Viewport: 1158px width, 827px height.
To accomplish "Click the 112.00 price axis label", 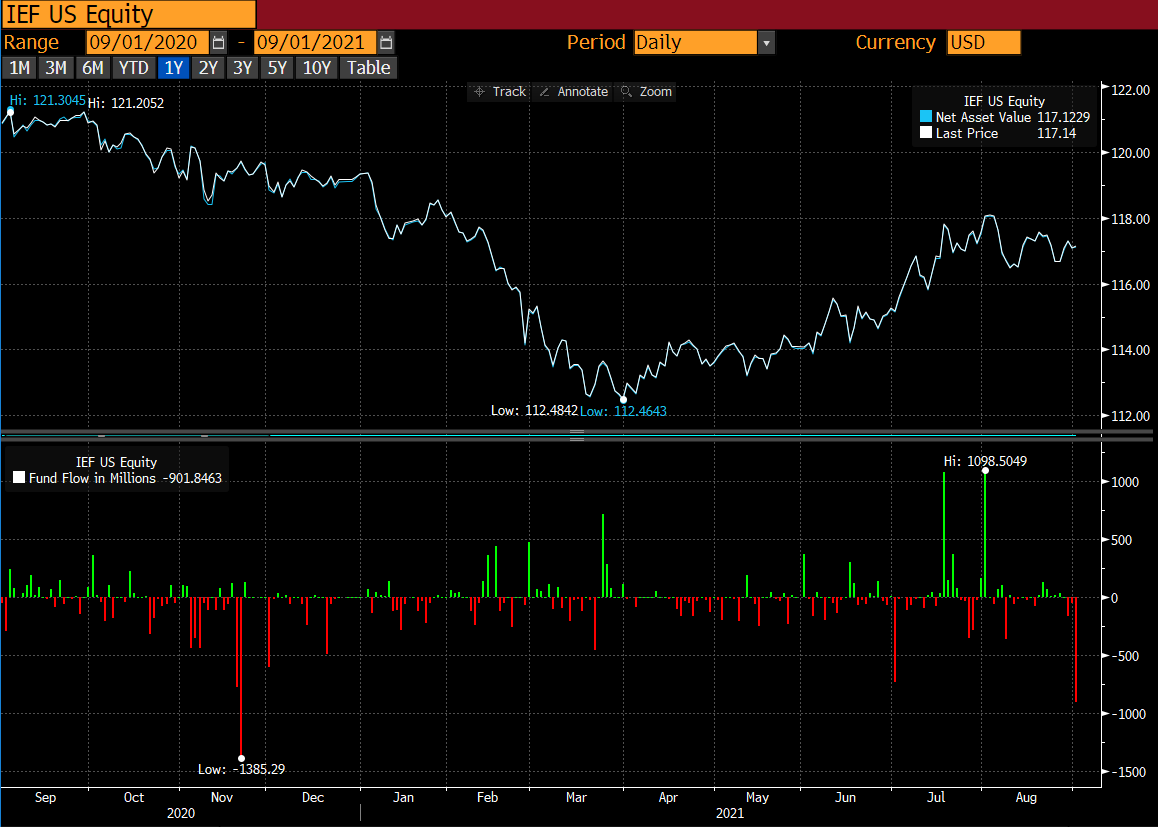I will 1131,416.
